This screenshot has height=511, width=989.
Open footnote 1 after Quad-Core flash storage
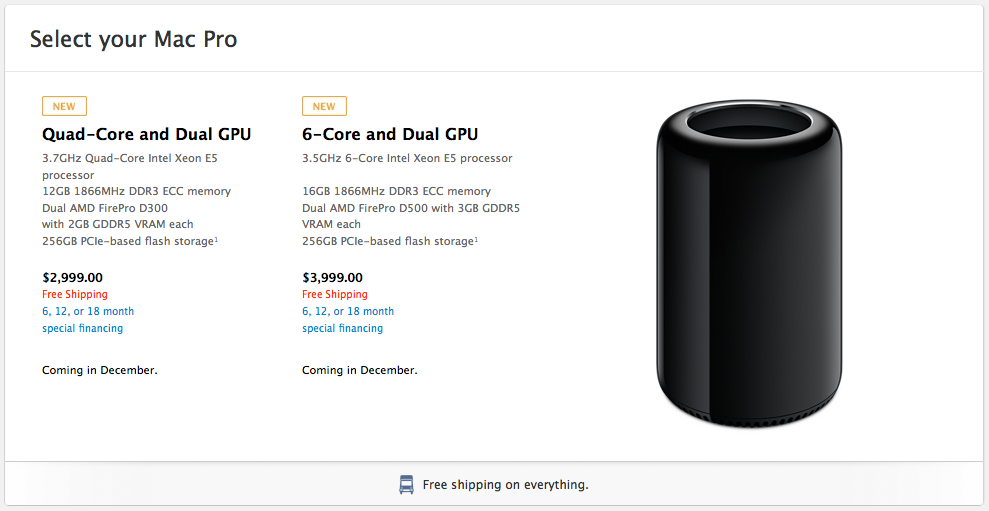216,239
